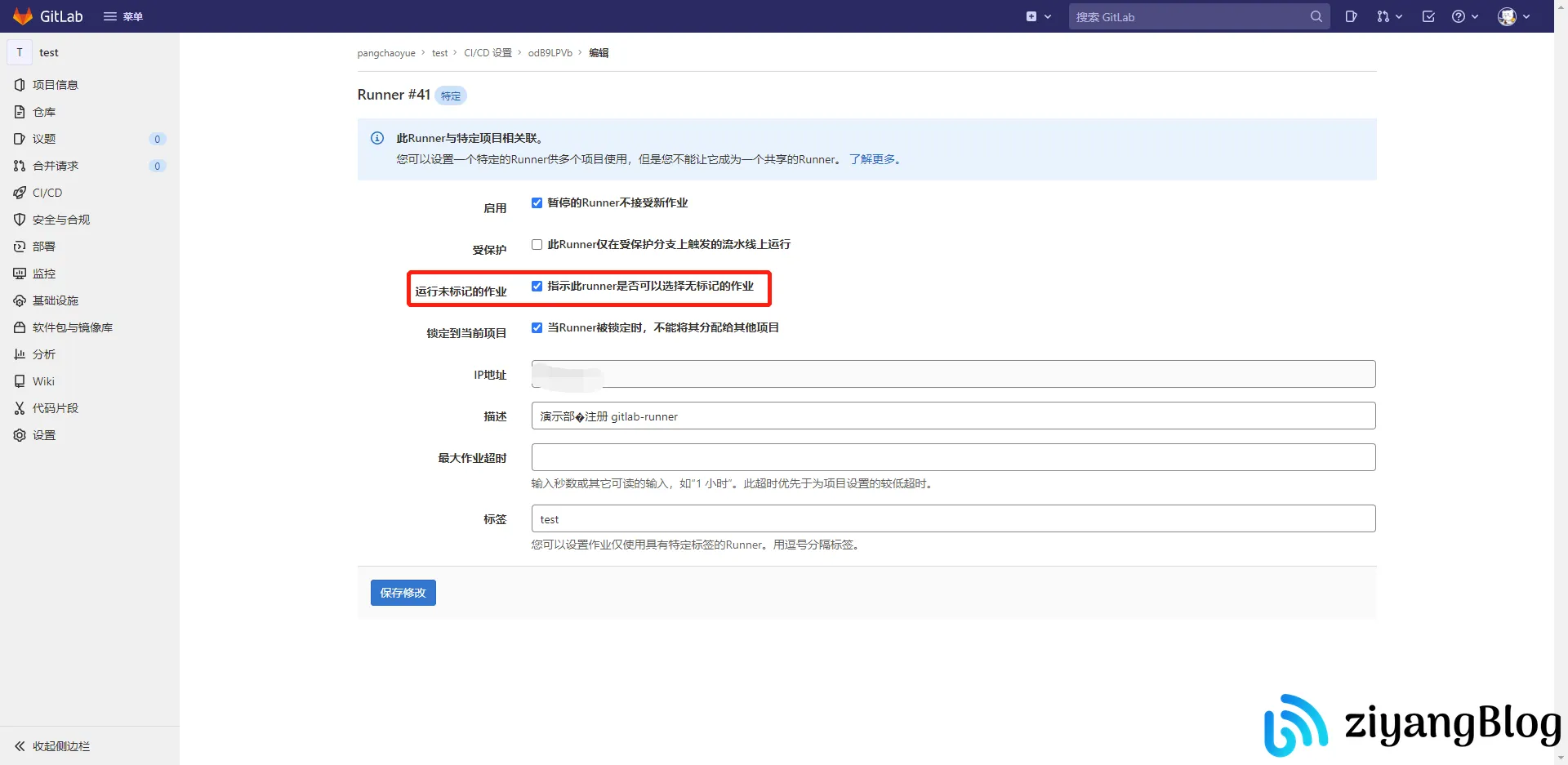Screen dimensions: 1568x765
Task: Open the user avatar dropdown
Action: pyautogui.click(x=1511, y=16)
